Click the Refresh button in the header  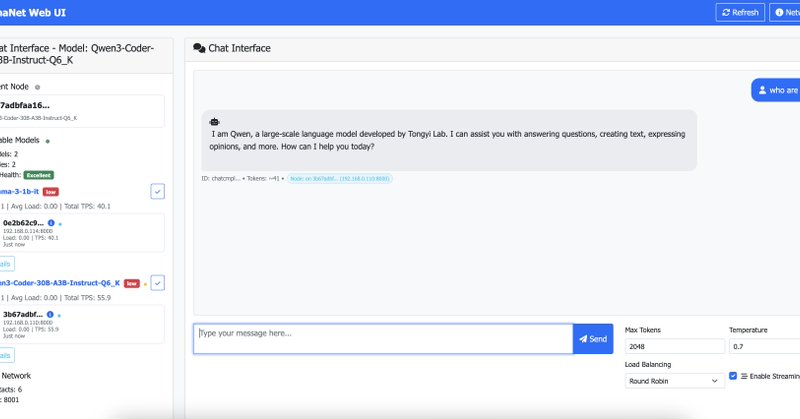(740, 12)
